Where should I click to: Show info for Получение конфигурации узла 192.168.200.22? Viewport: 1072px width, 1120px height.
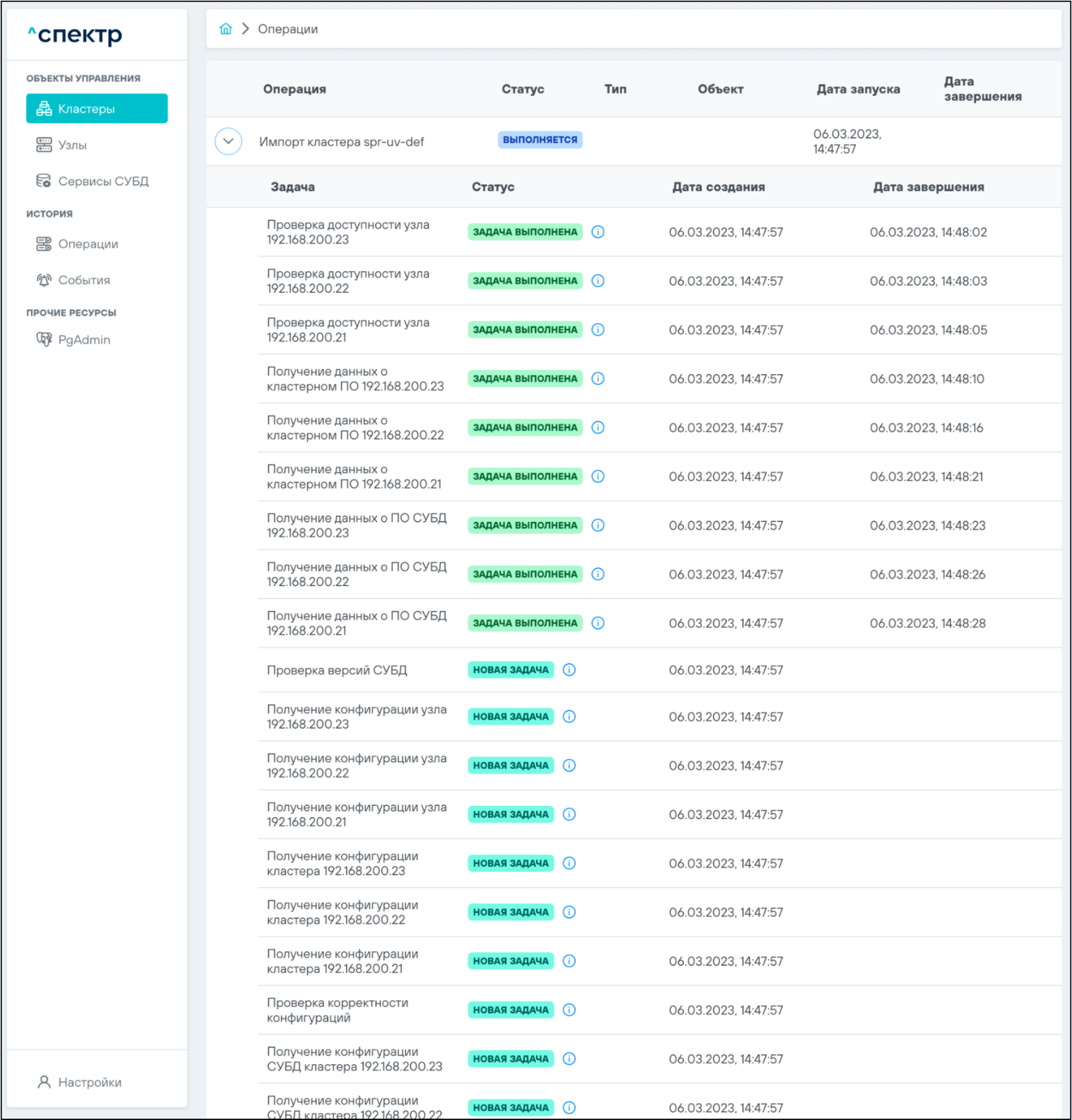pyautogui.click(x=569, y=765)
